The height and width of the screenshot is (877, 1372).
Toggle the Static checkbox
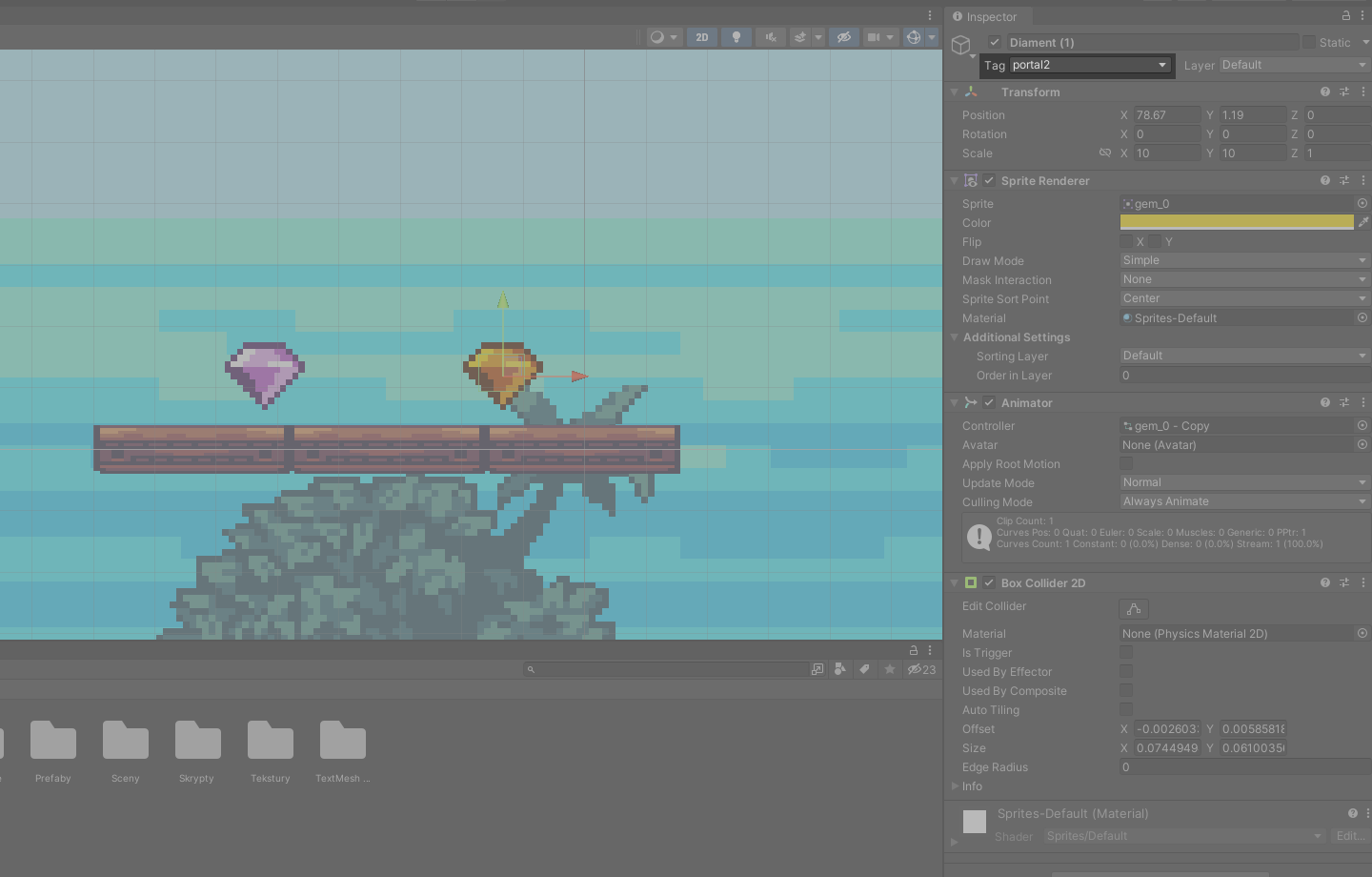pos(1309,42)
